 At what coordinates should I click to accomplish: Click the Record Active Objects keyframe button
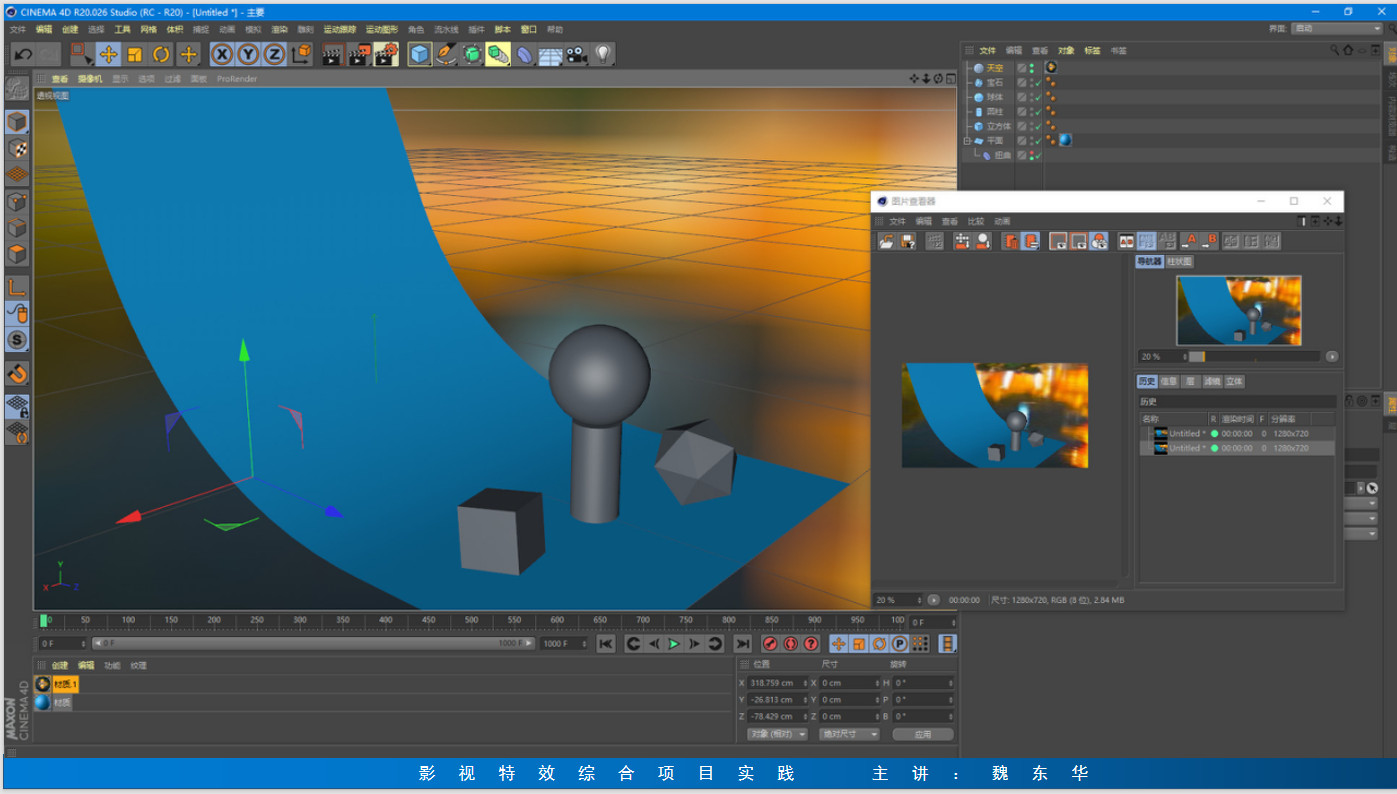(x=770, y=644)
